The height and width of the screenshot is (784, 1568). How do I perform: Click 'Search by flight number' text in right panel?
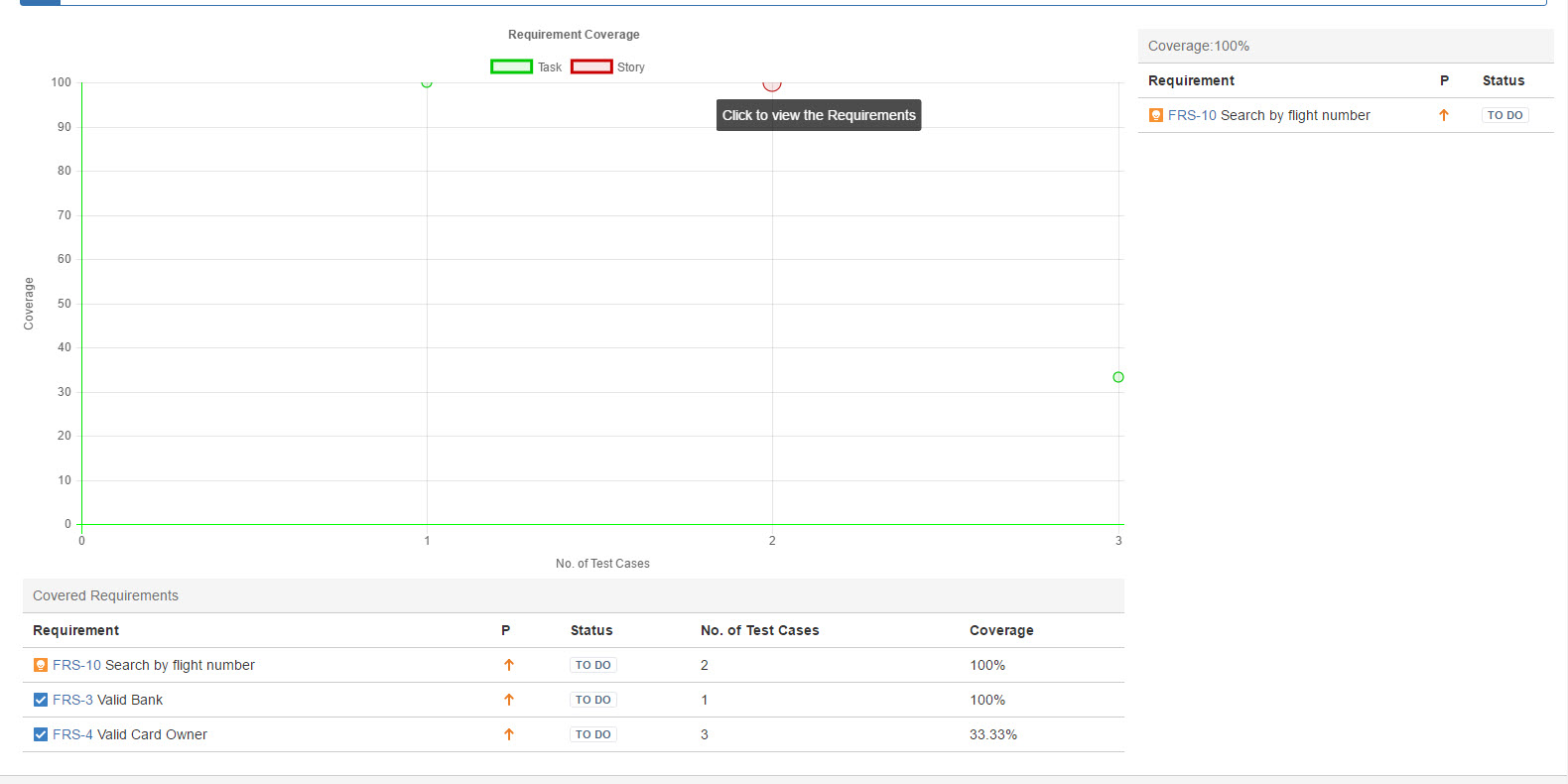(x=1295, y=115)
